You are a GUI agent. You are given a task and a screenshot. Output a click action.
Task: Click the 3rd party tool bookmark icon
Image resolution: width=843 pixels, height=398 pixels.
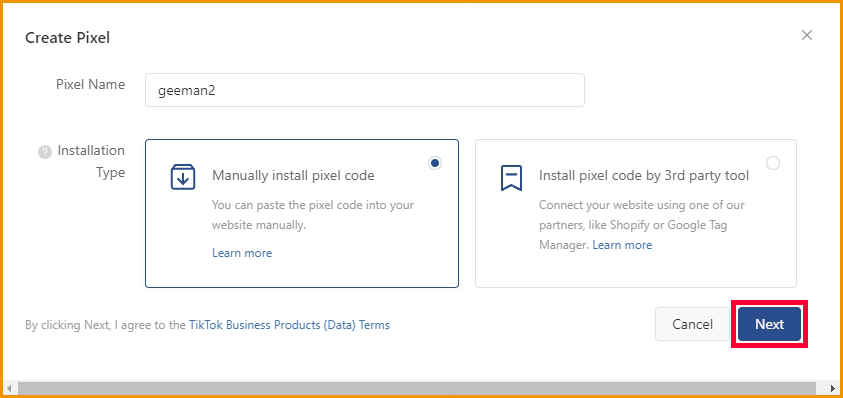[511, 178]
